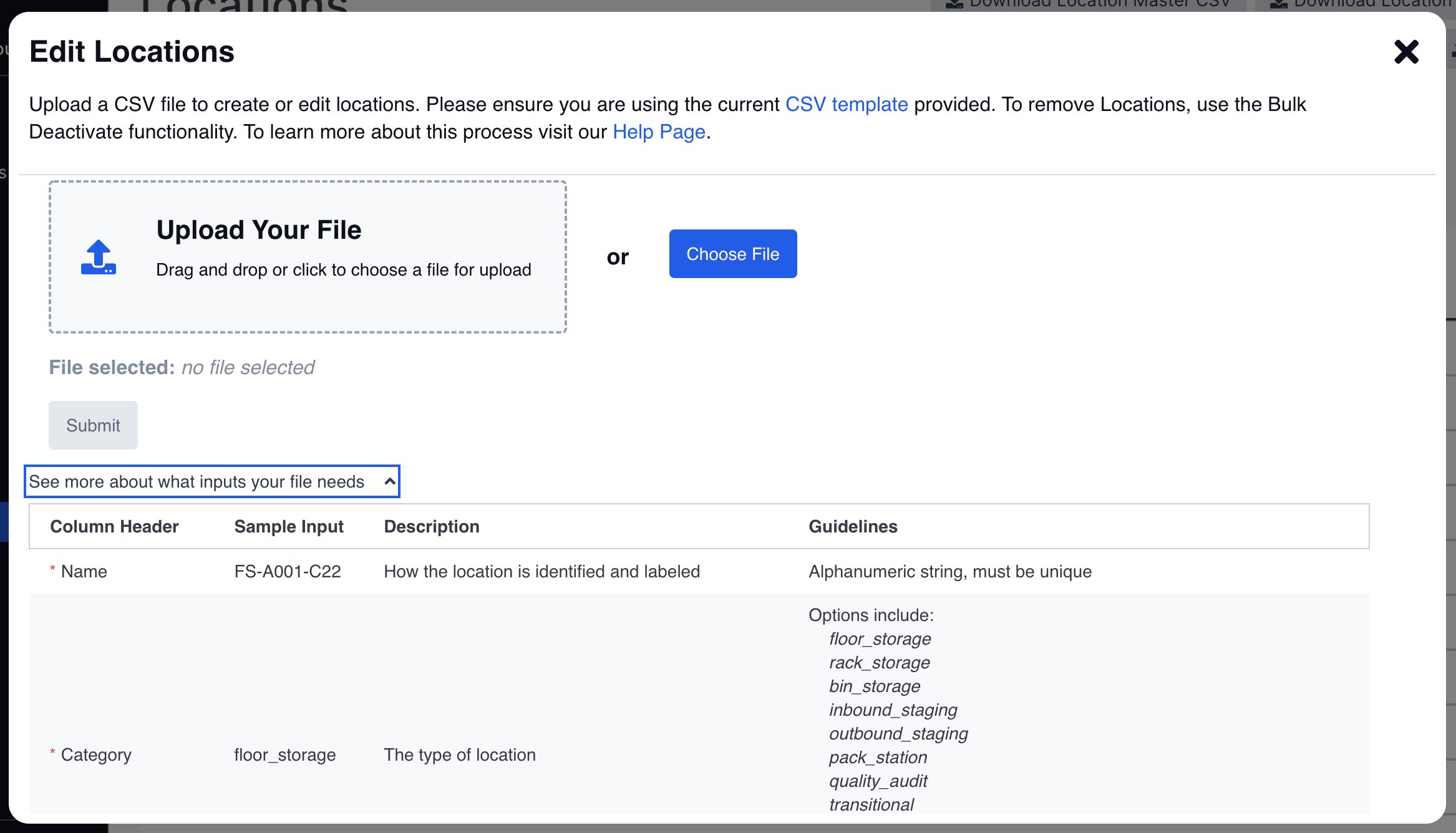Click the greyed Submit button
This screenshot has height=833, width=1456.
coord(93,425)
